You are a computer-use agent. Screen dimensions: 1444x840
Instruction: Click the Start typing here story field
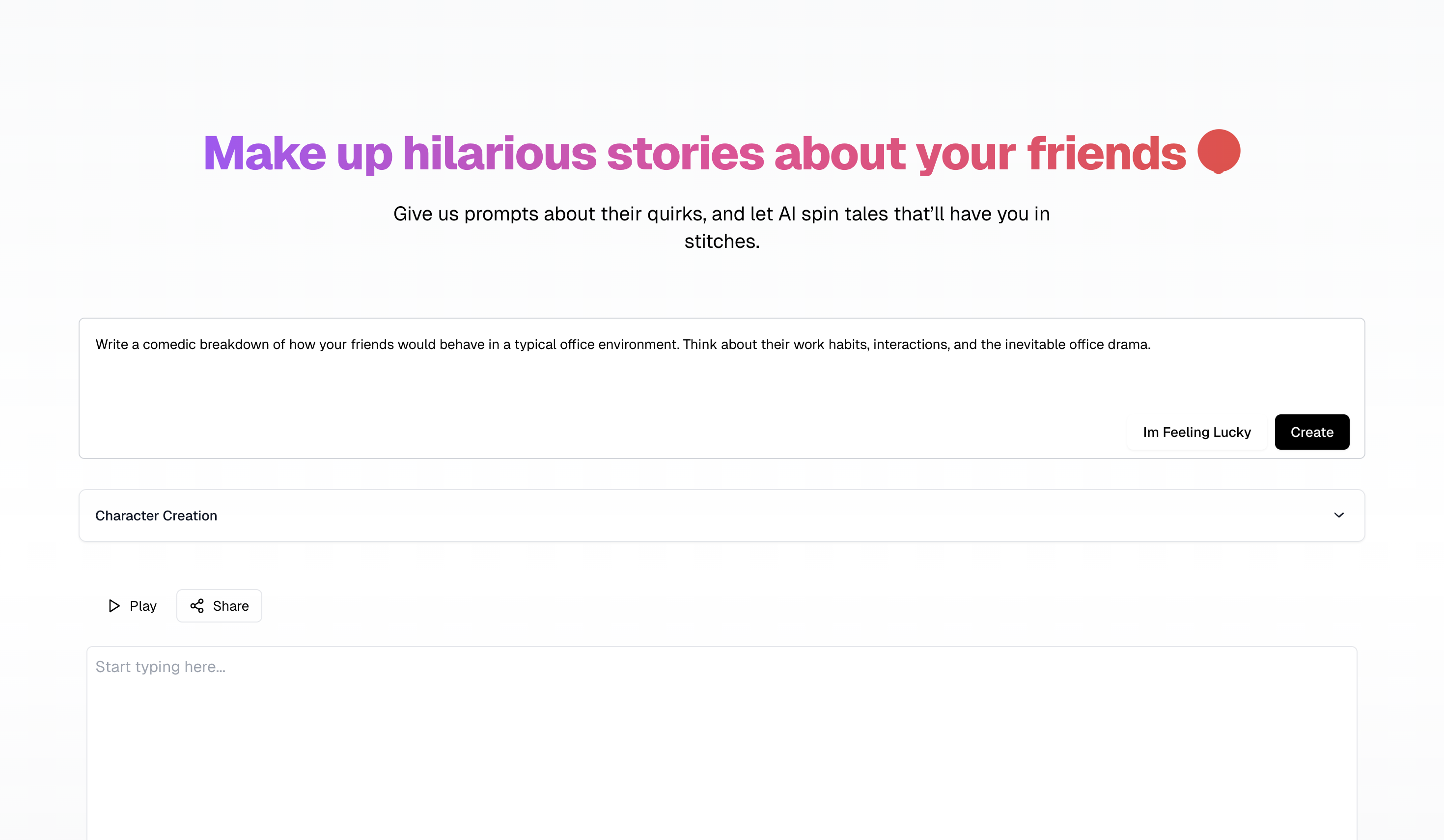(722, 743)
